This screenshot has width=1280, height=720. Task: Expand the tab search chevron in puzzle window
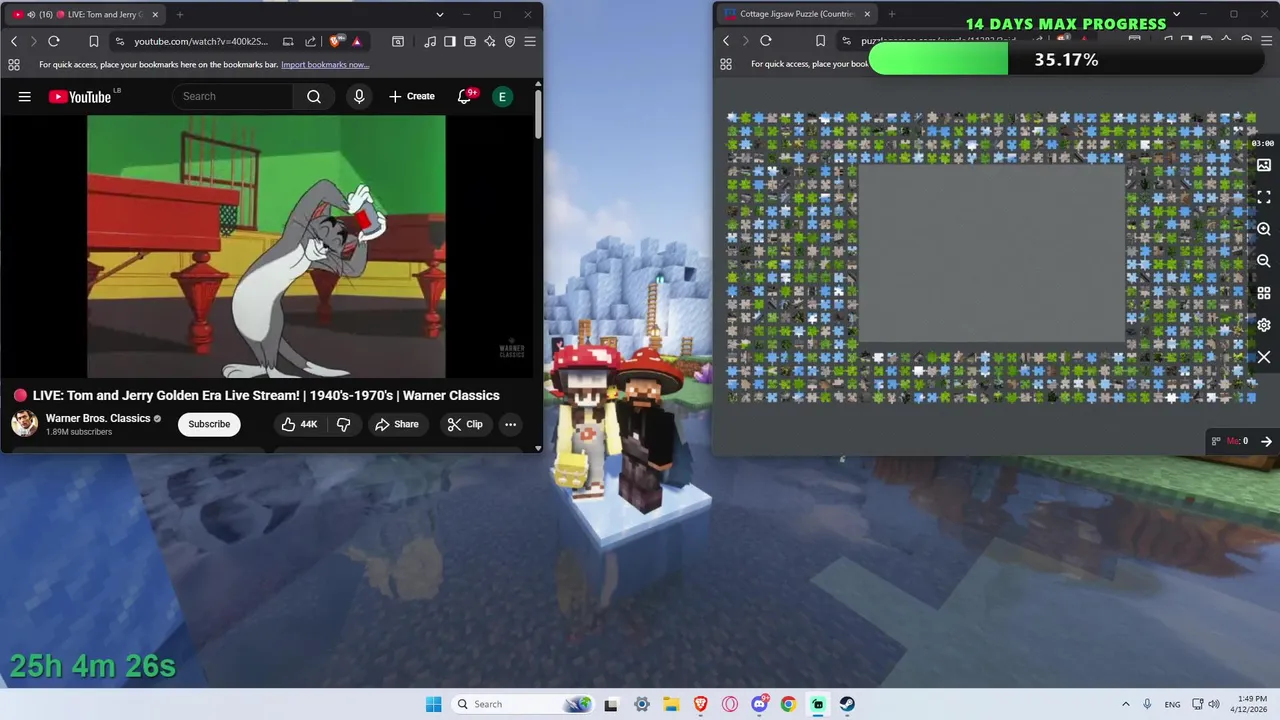point(1176,14)
